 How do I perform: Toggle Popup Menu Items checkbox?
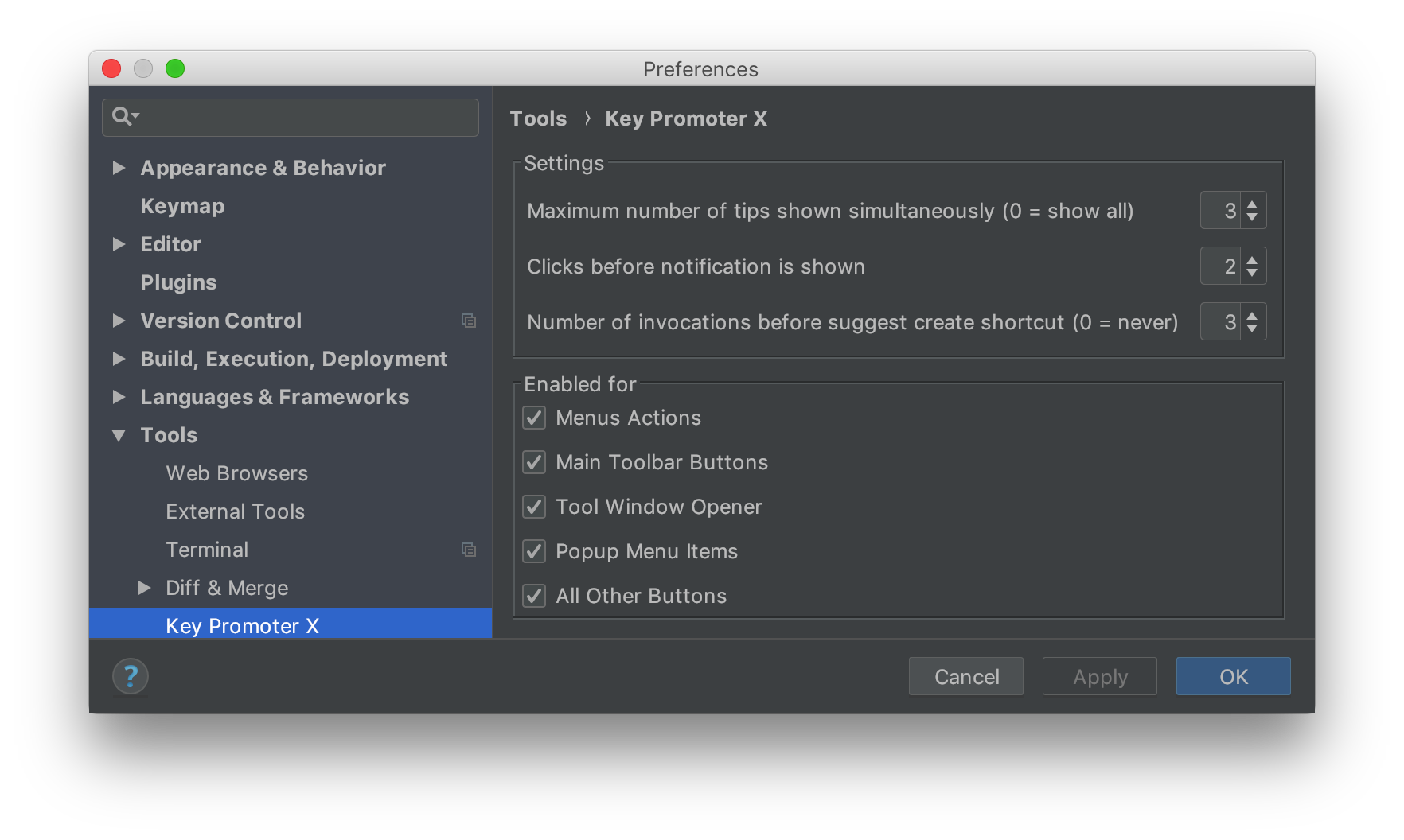pos(534,551)
